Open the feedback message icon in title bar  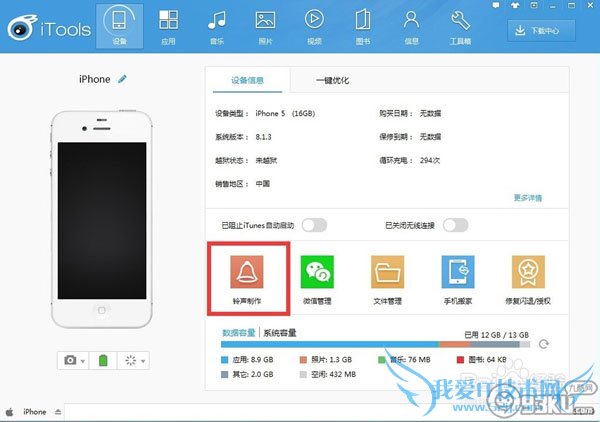pyautogui.click(x=496, y=5)
